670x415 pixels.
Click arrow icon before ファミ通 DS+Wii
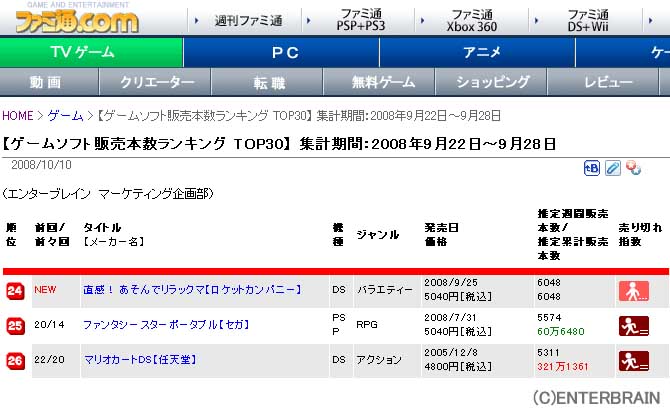pos(536,20)
